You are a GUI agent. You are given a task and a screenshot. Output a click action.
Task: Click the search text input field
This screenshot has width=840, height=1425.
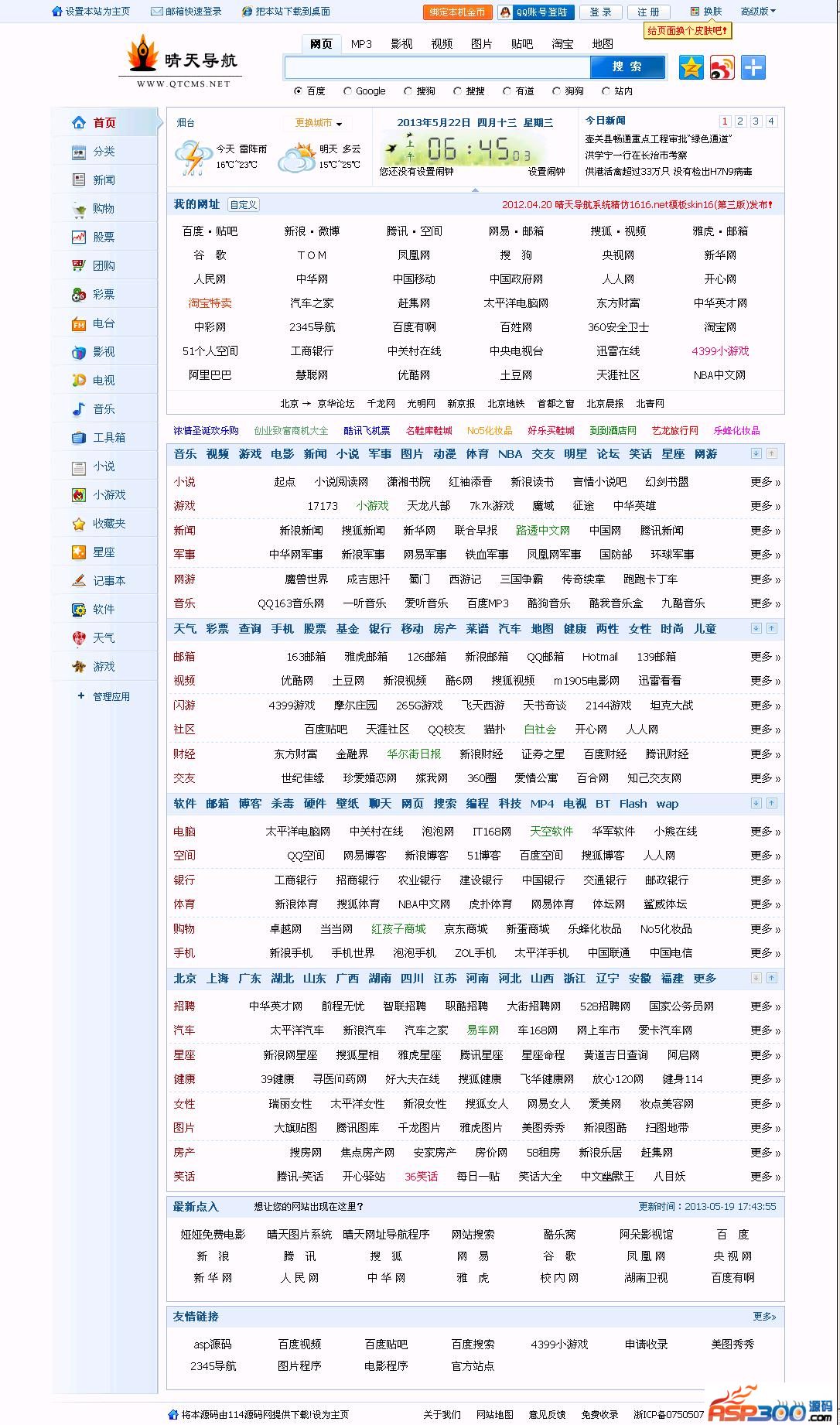437,67
